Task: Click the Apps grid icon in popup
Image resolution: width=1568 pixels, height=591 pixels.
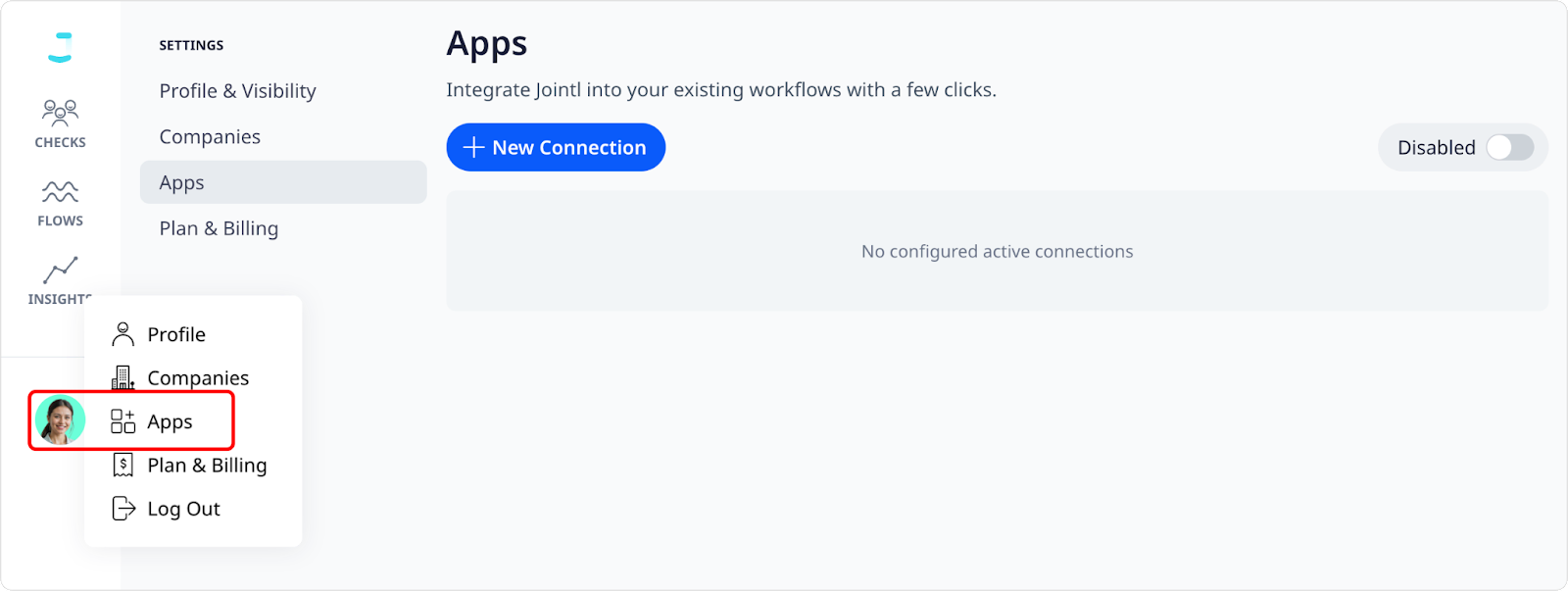Action: (122, 421)
